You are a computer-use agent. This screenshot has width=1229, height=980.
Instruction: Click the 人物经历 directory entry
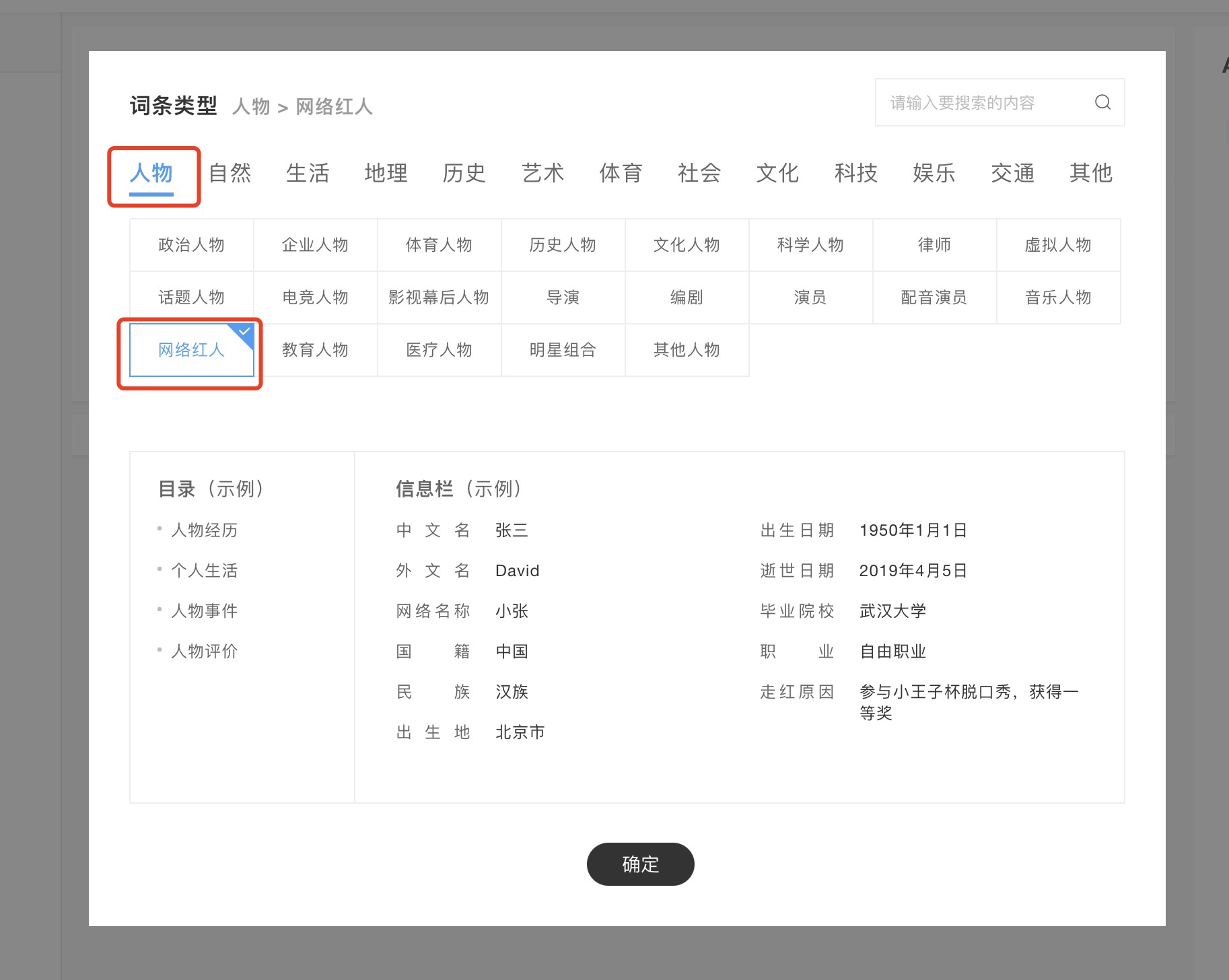point(205,530)
